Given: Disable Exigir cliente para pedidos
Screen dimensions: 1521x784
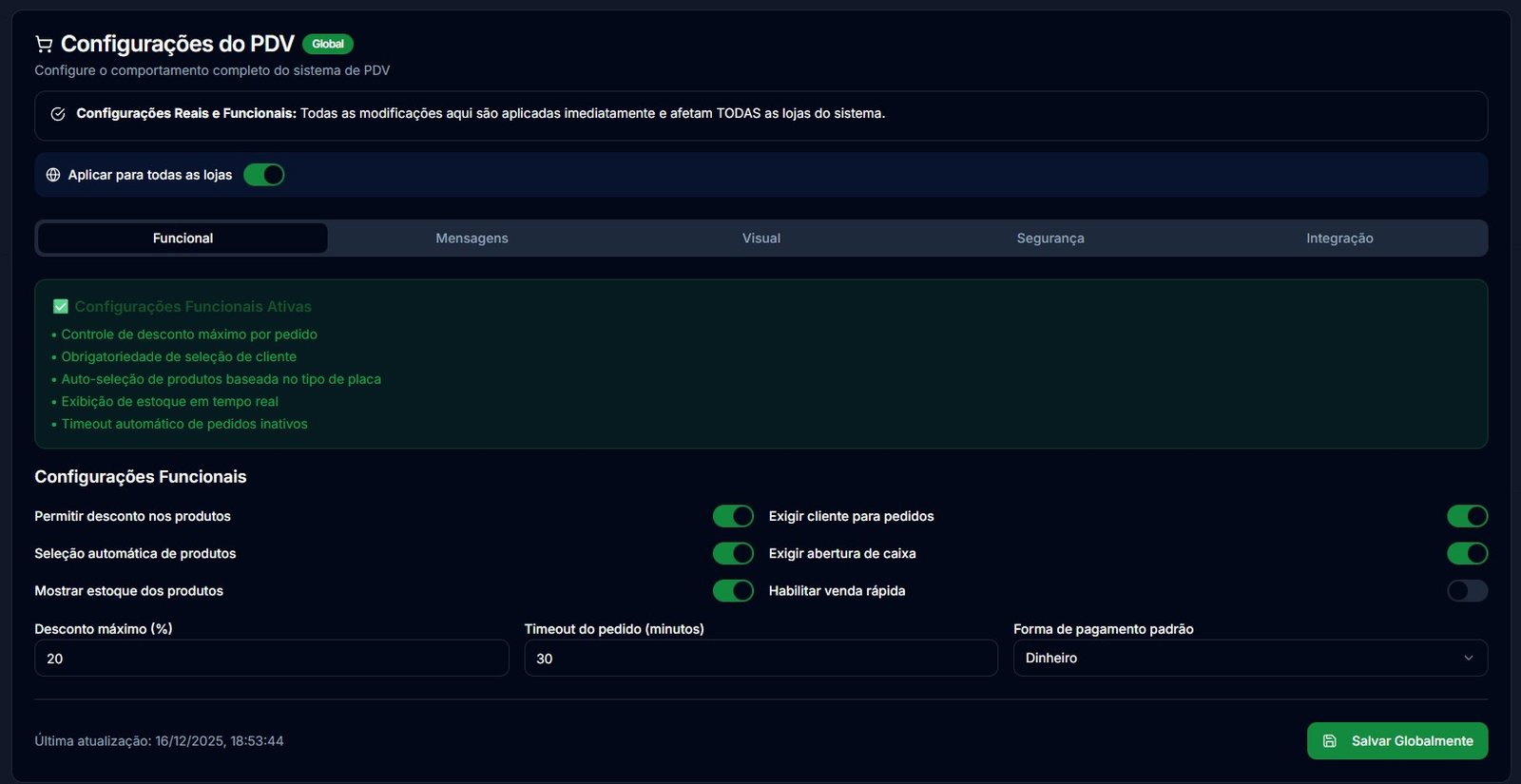Looking at the screenshot, I should [x=1467, y=516].
